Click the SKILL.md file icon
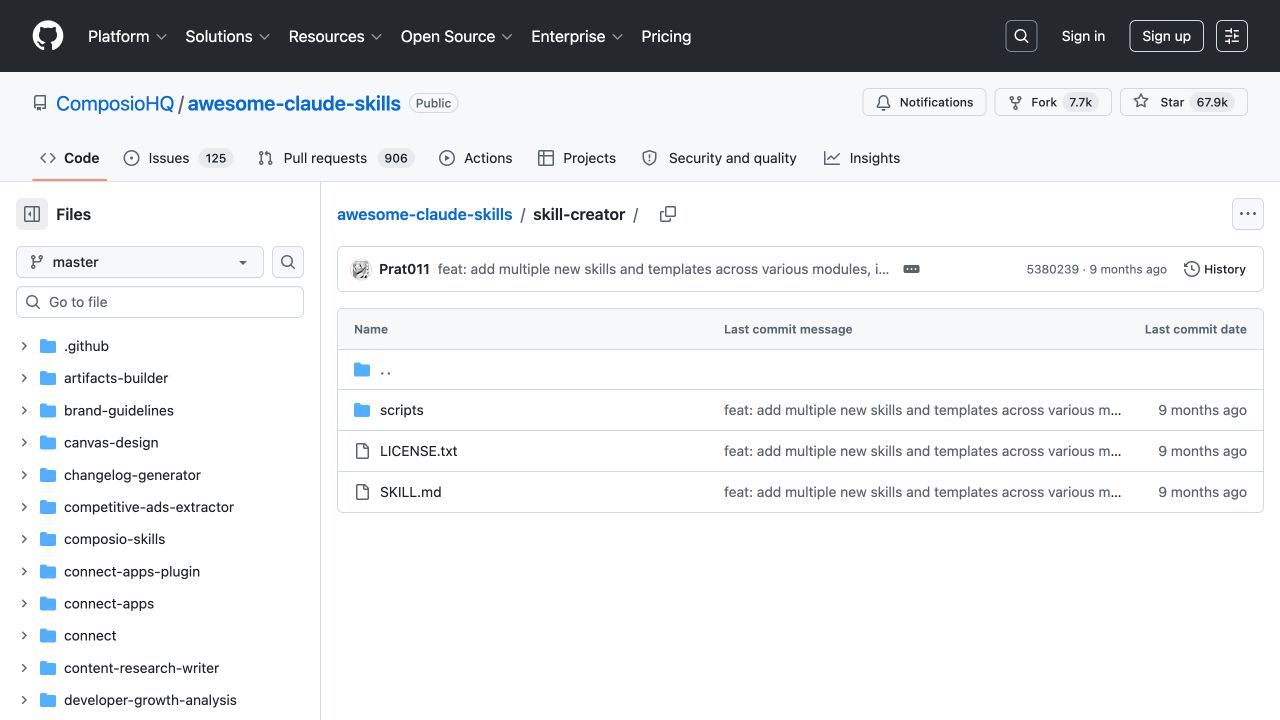Image resolution: width=1280 pixels, height=720 pixels. pyautogui.click(x=362, y=492)
